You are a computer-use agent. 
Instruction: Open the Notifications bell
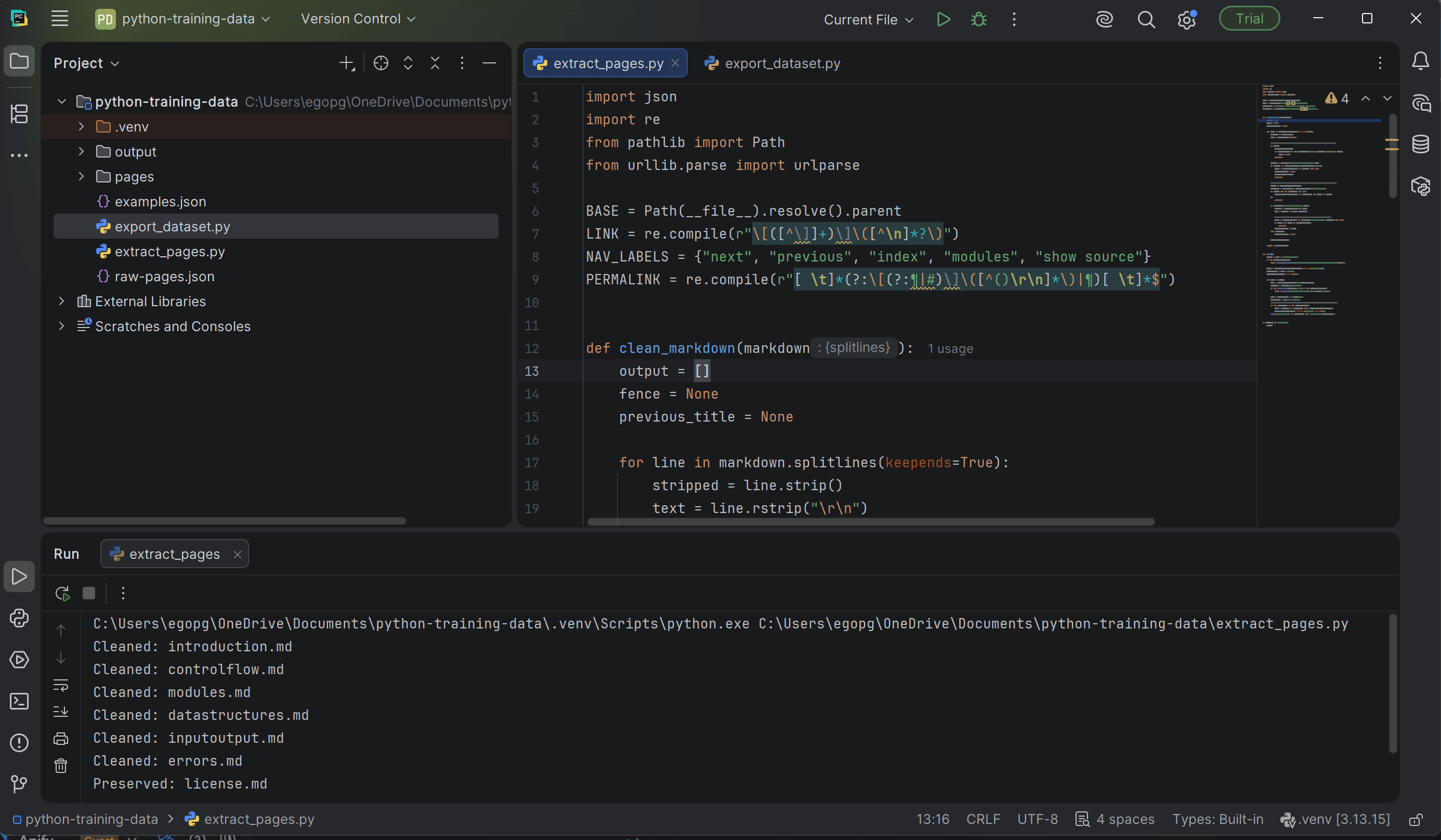pos(1420,61)
